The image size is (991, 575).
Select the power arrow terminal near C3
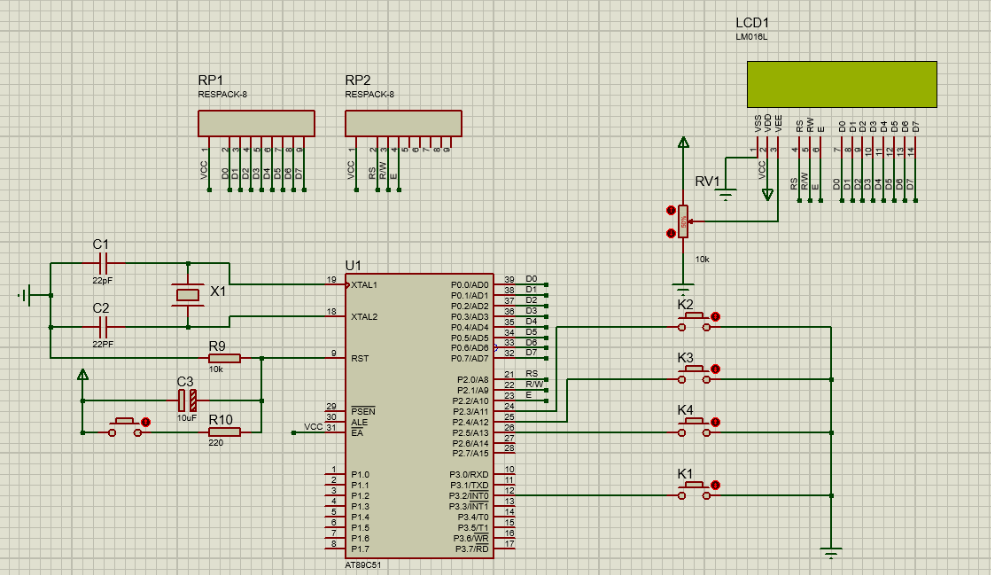tap(83, 375)
